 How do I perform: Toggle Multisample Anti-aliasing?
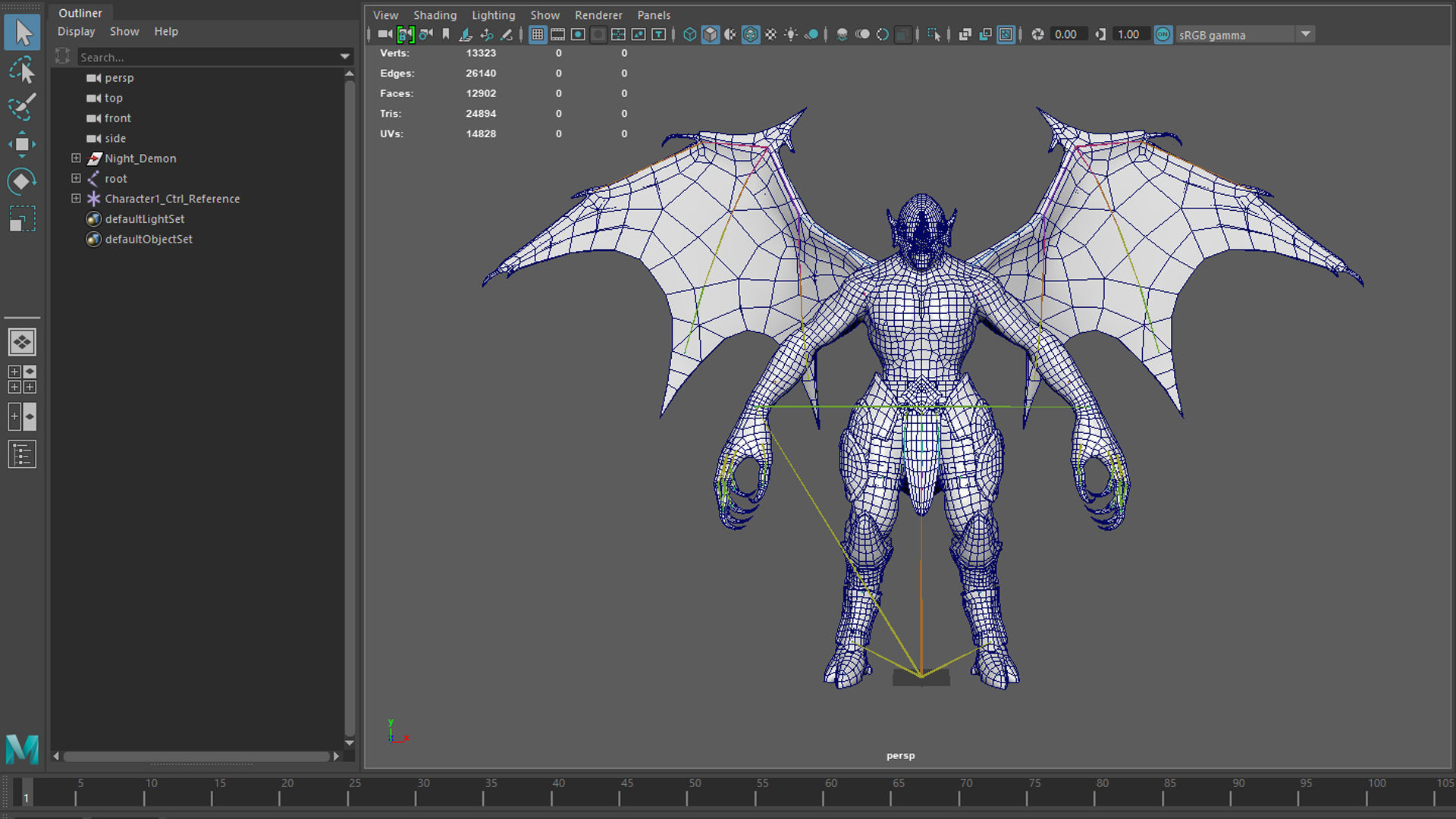click(x=883, y=34)
